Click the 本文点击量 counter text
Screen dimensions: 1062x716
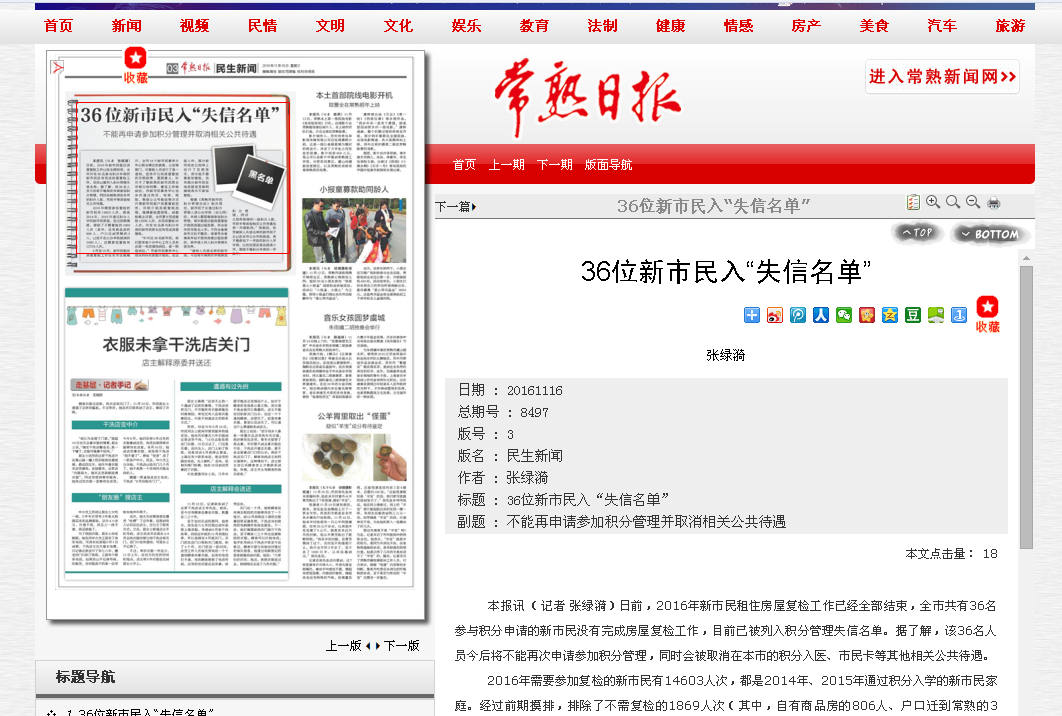point(951,553)
